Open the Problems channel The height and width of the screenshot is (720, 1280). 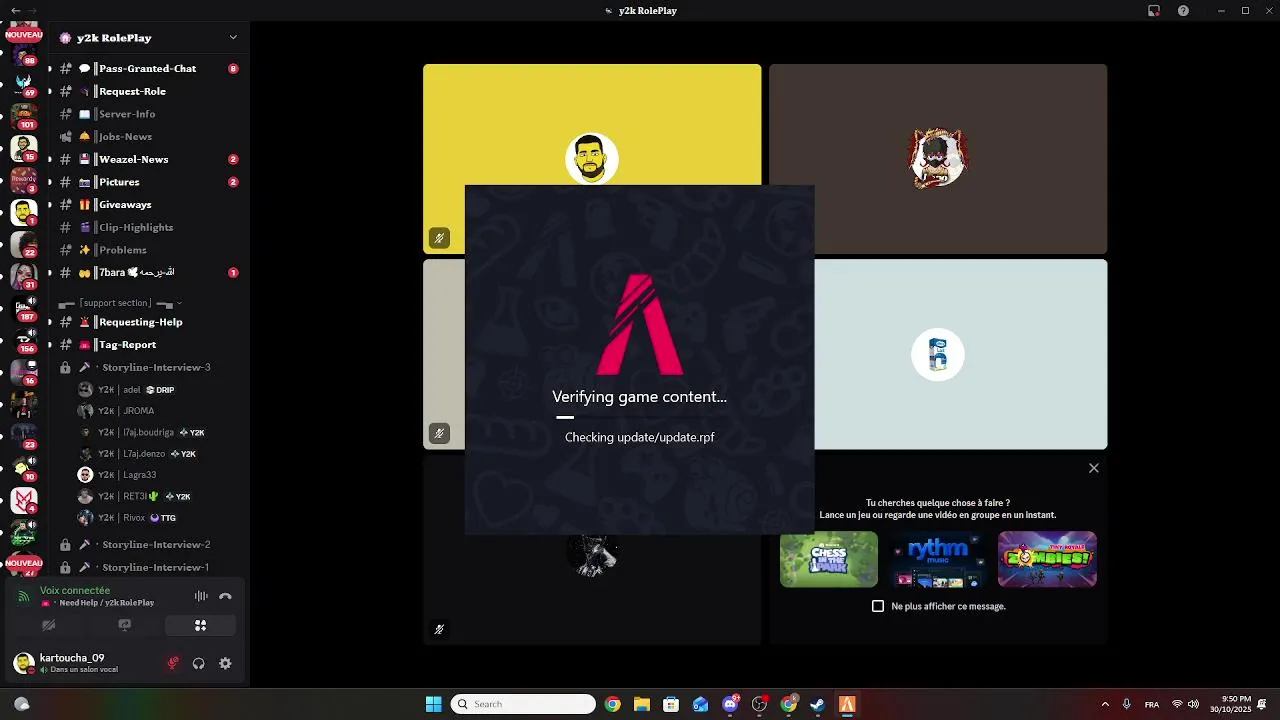(x=147, y=250)
